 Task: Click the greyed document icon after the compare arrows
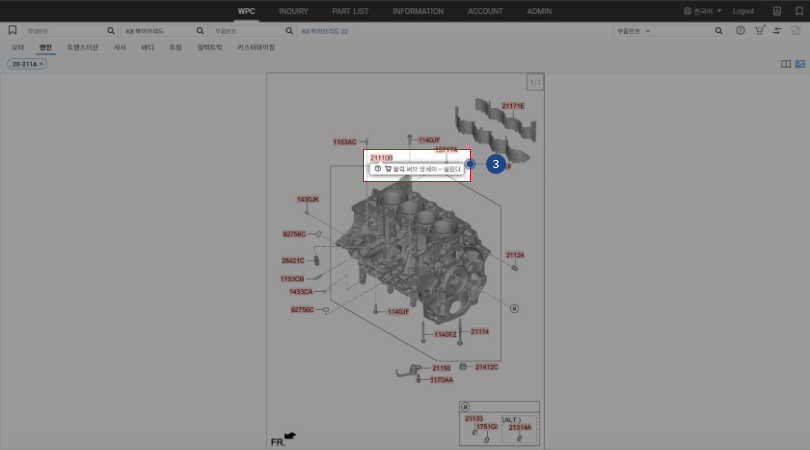[x=796, y=30]
